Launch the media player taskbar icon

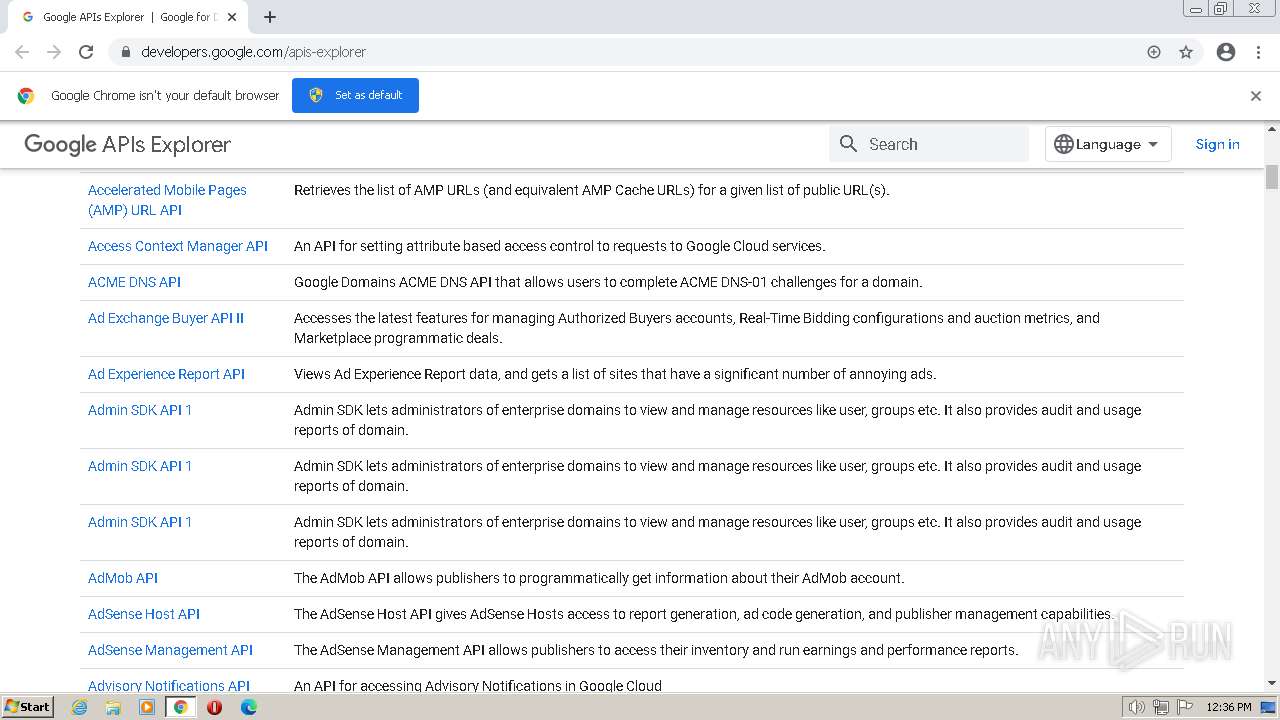(x=147, y=707)
